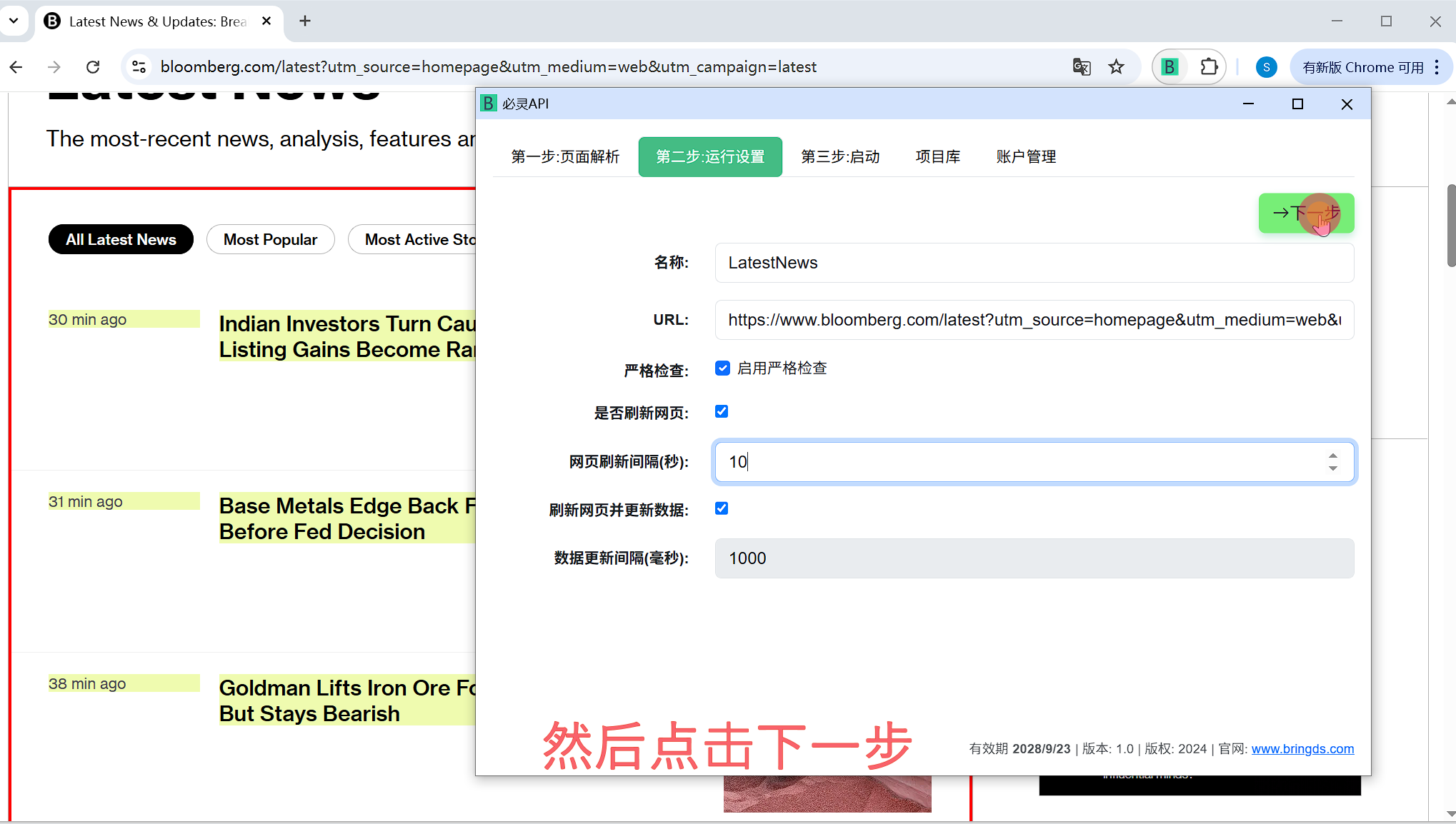Viewport: 1456px width, 824px height.
Task: Toggle the 是否刷新网页 checkbox
Action: 722,411
